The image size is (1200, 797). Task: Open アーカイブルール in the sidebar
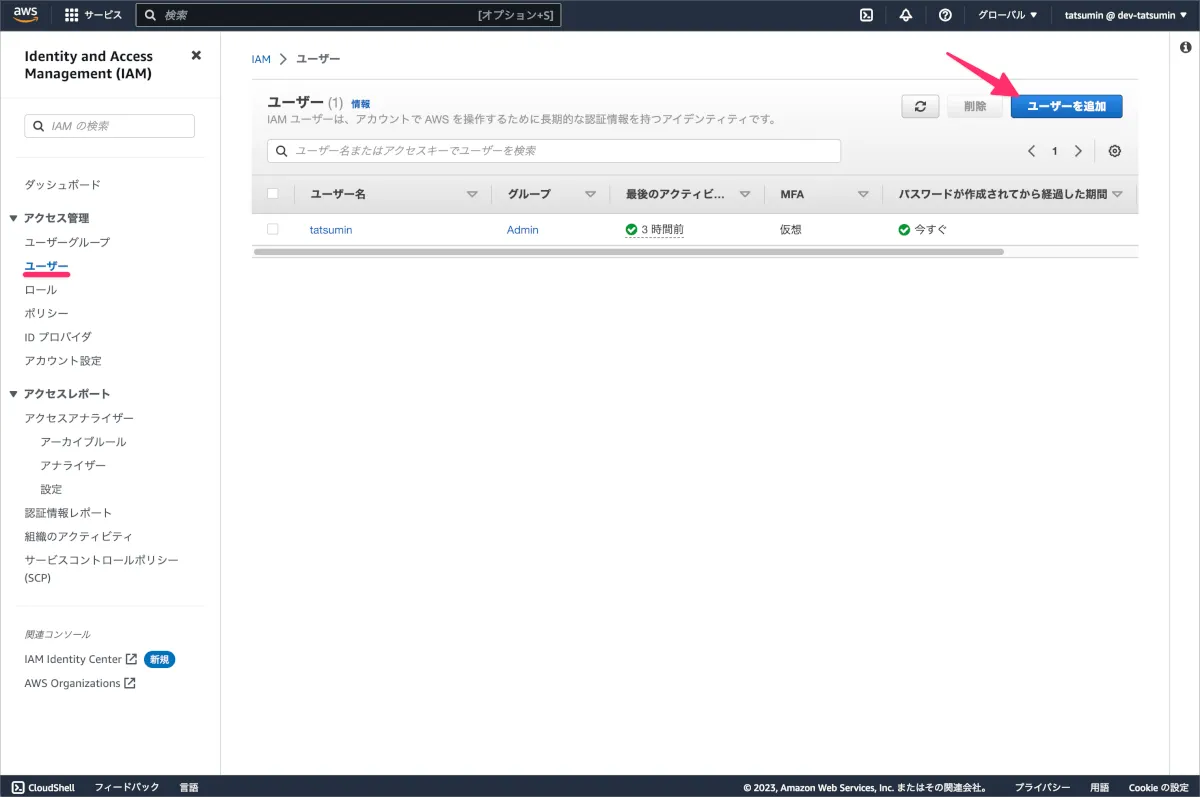tap(83, 442)
